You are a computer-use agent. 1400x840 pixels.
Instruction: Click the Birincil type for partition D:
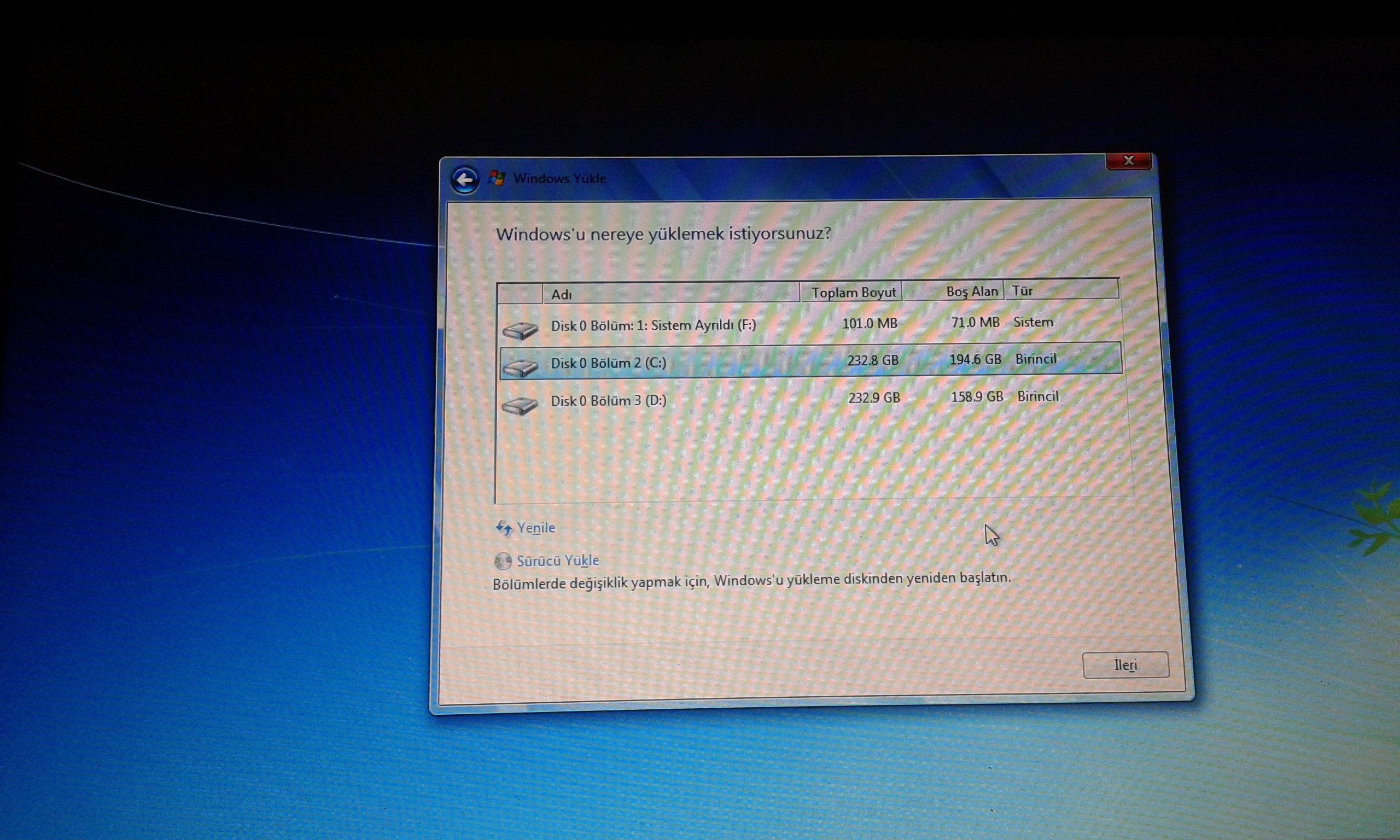tap(1038, 396)
